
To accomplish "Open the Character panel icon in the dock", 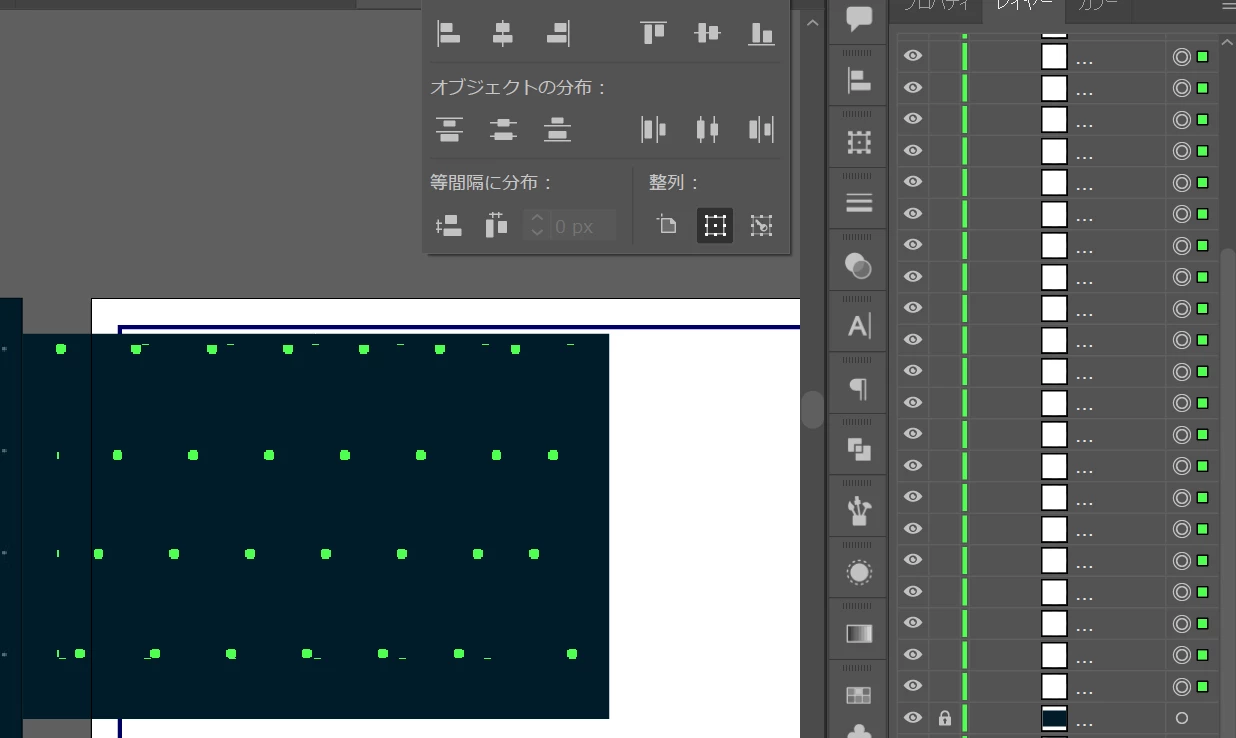I will coord(859,326).
